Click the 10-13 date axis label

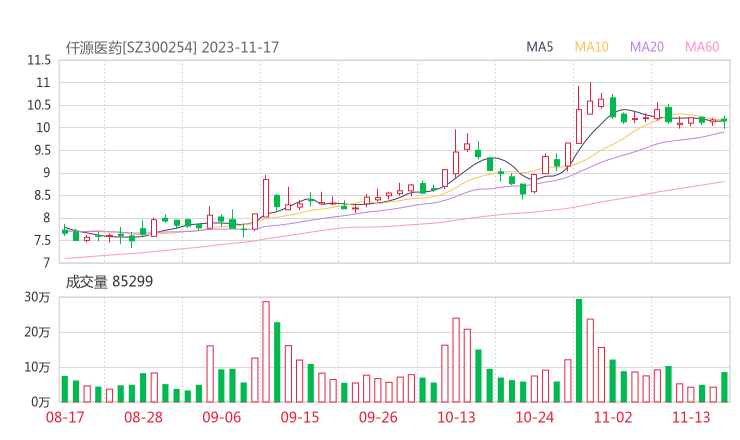(456, 417)
